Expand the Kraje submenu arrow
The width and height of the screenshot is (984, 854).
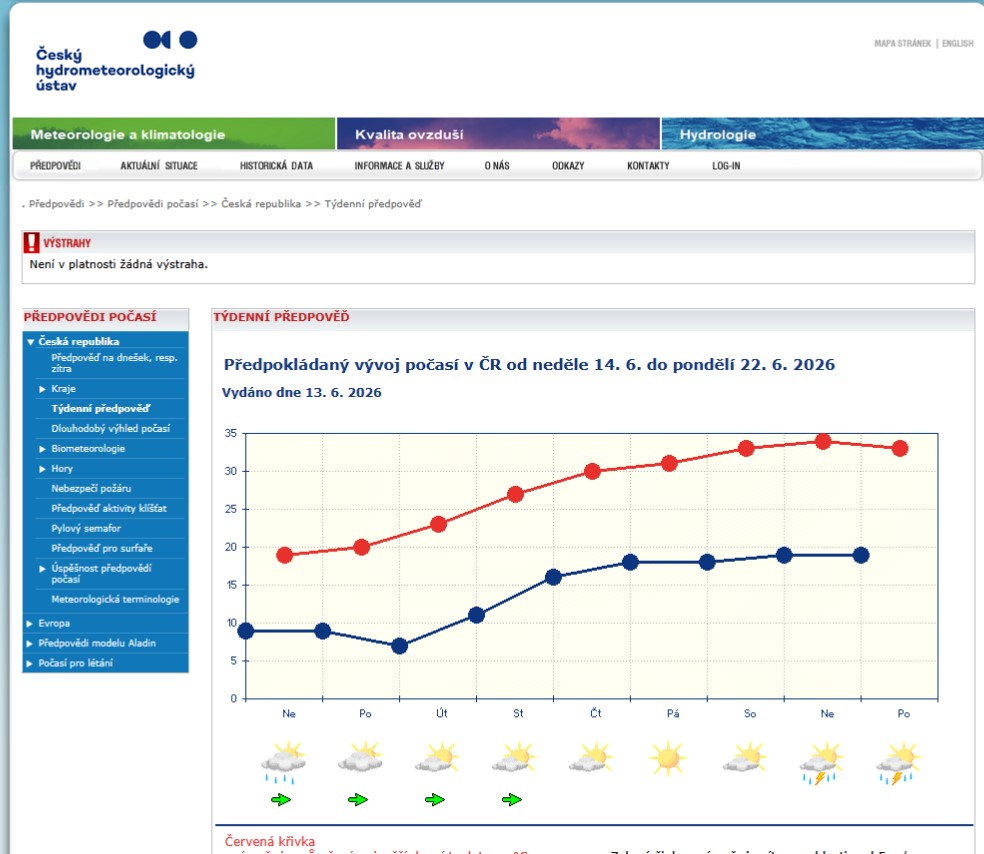click(42, 389)
